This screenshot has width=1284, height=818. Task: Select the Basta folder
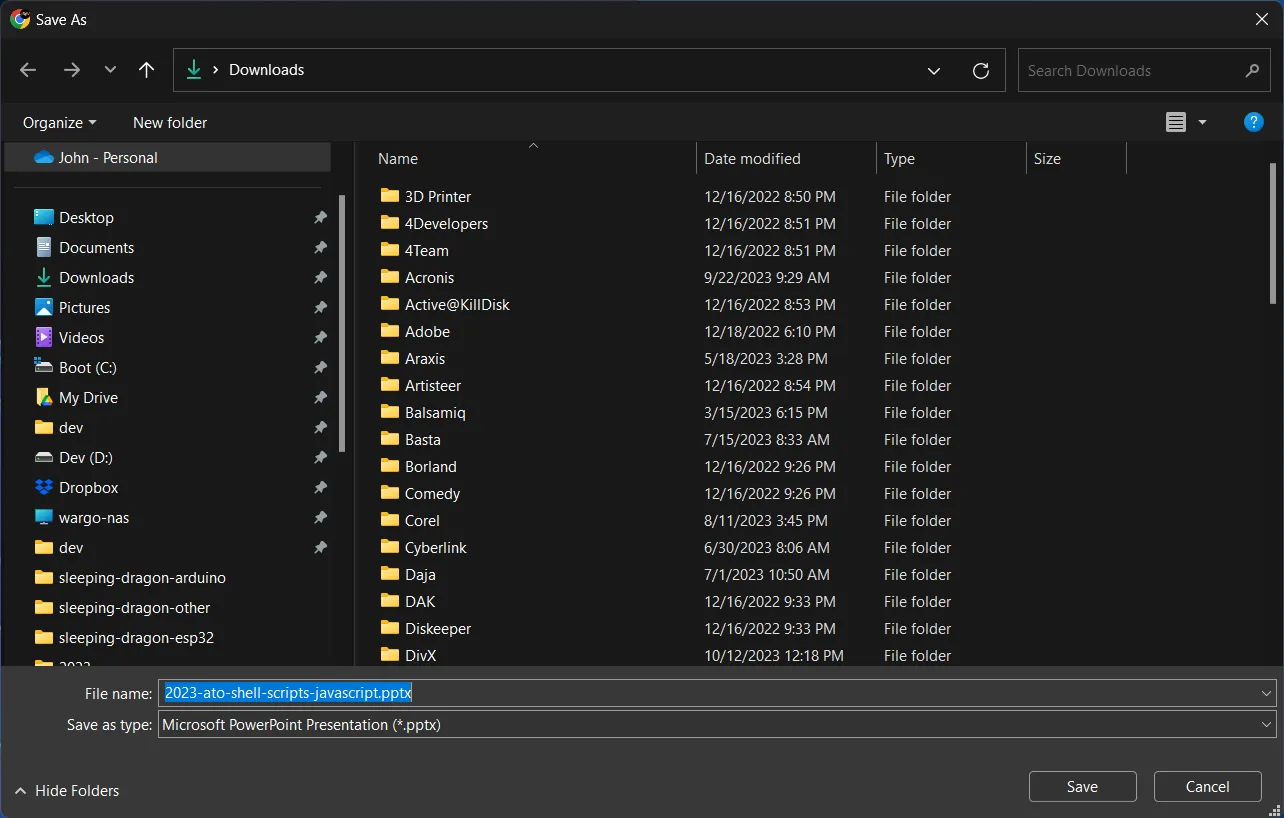423,439
